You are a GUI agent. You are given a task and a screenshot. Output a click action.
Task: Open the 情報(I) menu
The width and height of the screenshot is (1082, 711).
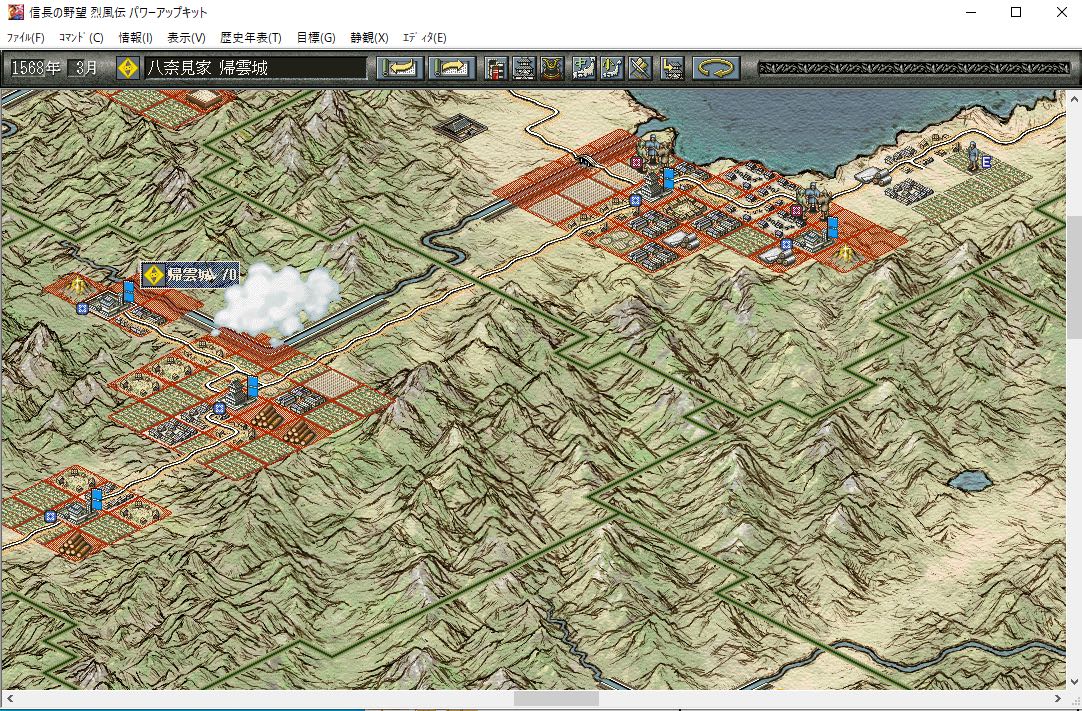click(x=135, y=37)
